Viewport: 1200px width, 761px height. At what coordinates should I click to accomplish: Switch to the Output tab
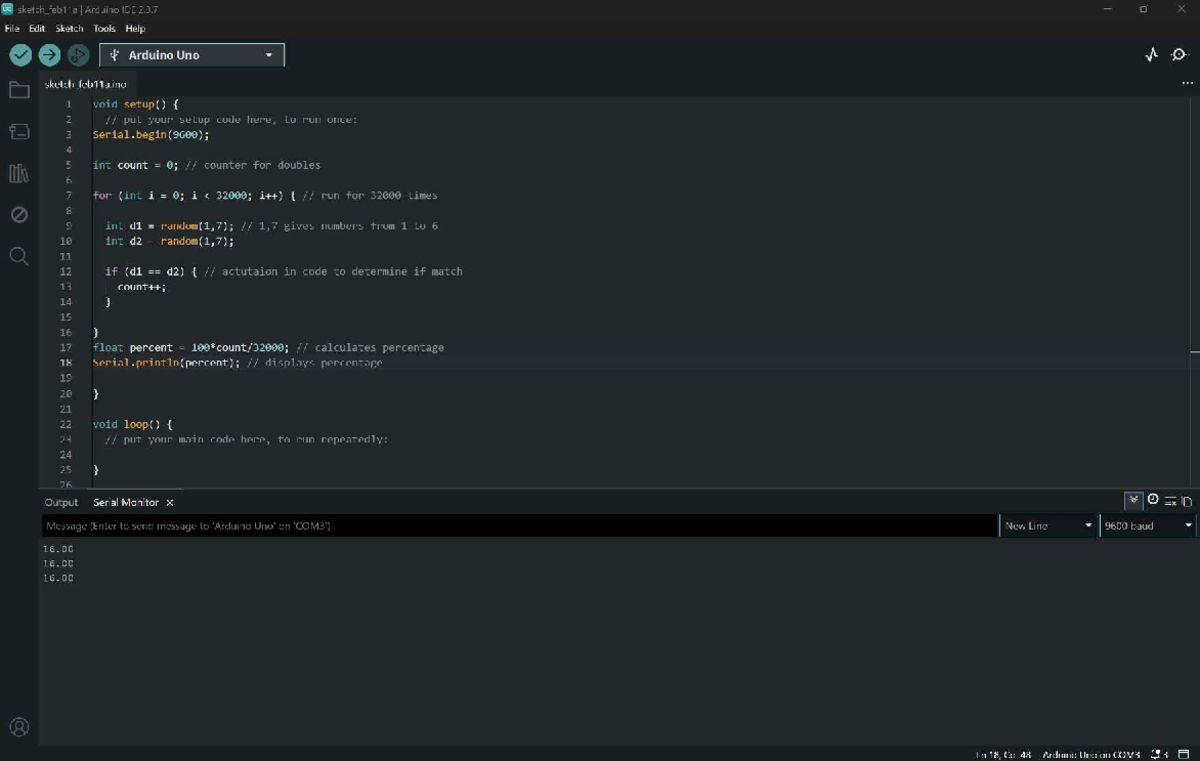point(61,502)
